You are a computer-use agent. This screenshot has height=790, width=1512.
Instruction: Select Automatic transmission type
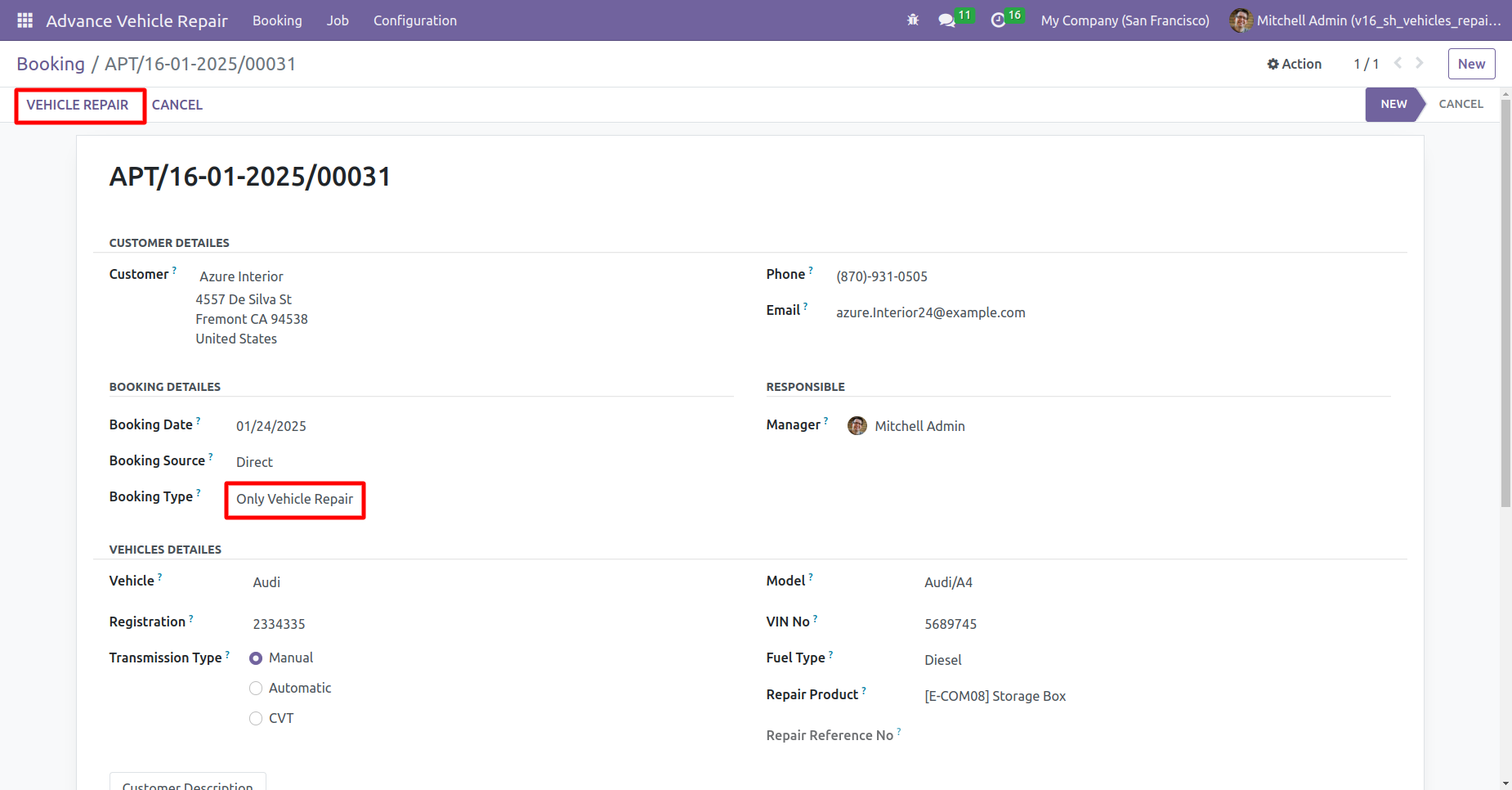pos(256,689)
